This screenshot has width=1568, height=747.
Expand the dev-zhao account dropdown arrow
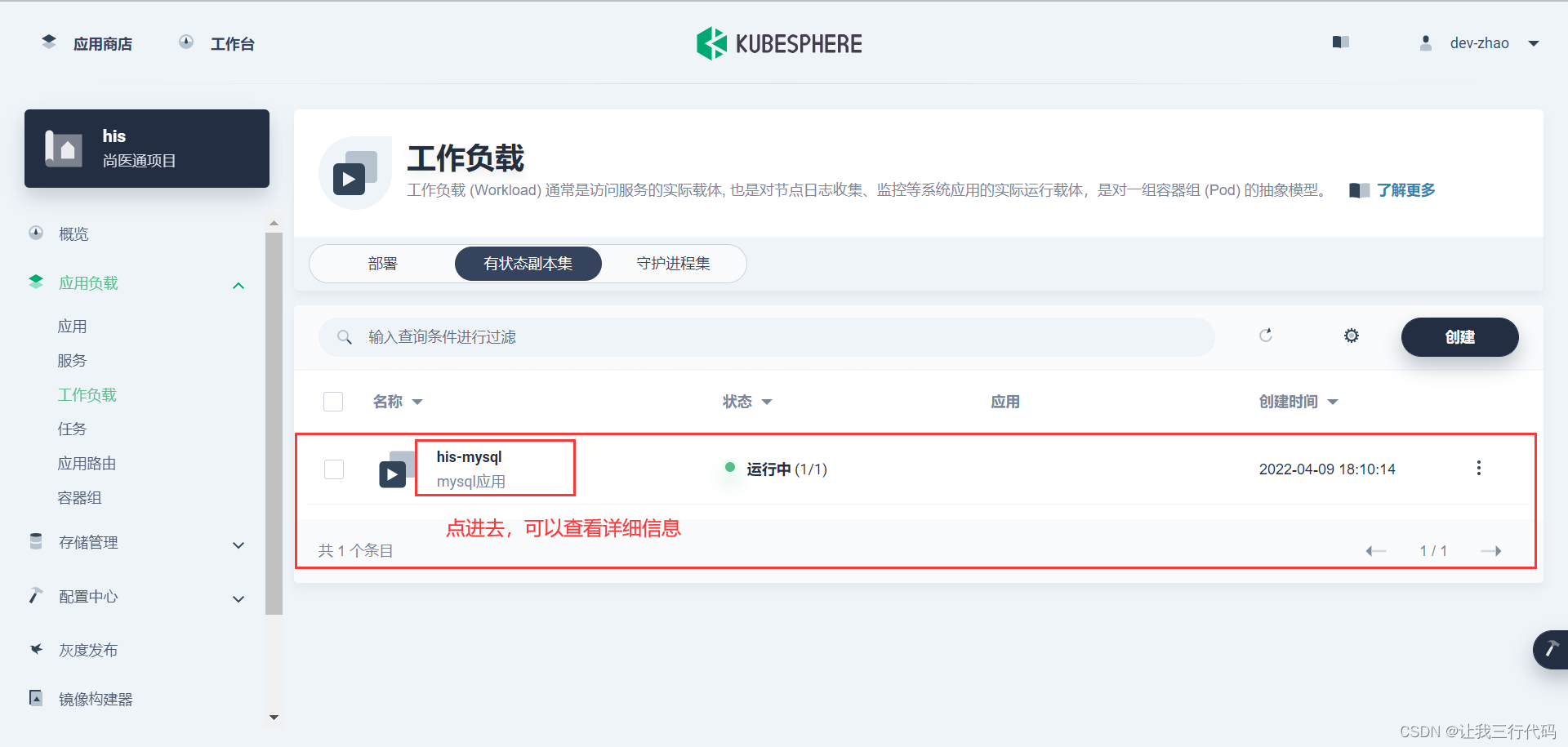pyautogui.click(x=1534, y=44)
